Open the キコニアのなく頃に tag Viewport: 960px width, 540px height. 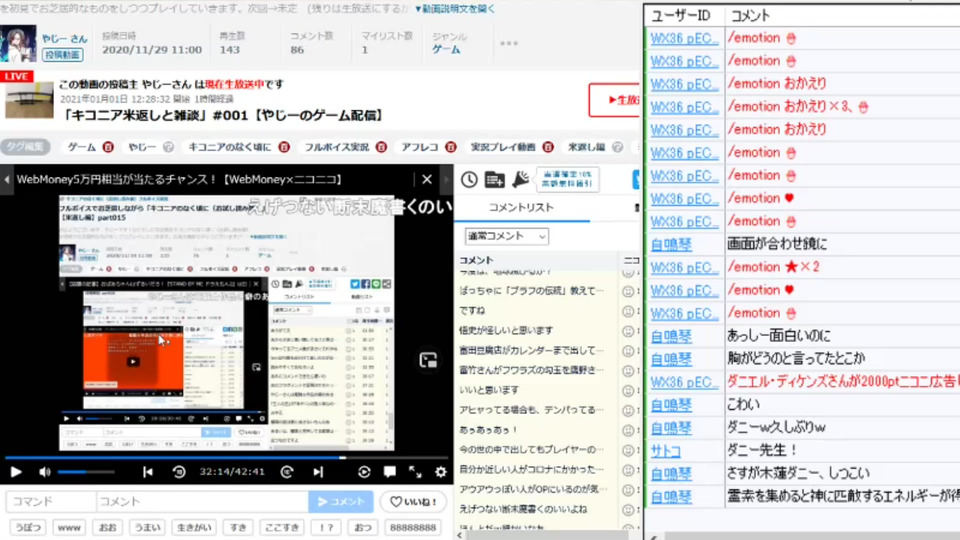[x=230, y=147]
